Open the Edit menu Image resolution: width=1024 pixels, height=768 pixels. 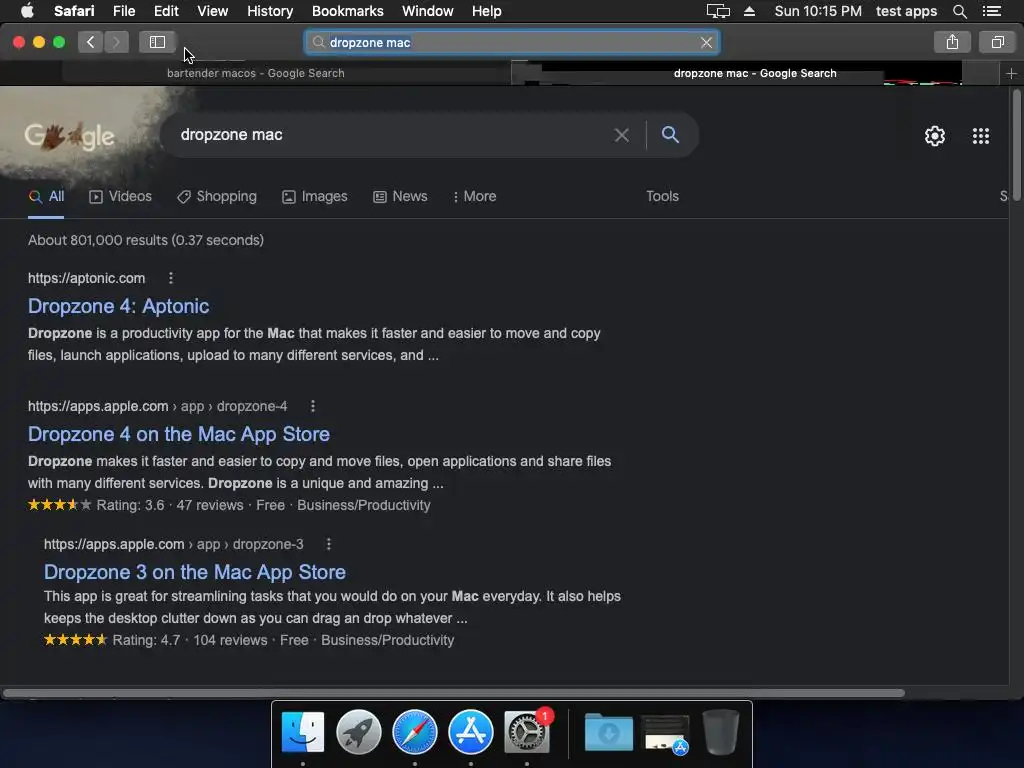(x=166, y=11)
